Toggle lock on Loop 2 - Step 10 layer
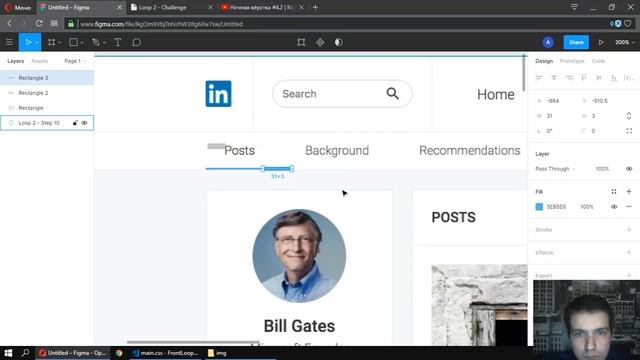The height and width of the screenshot is (360, 640). tap(75, 123)
